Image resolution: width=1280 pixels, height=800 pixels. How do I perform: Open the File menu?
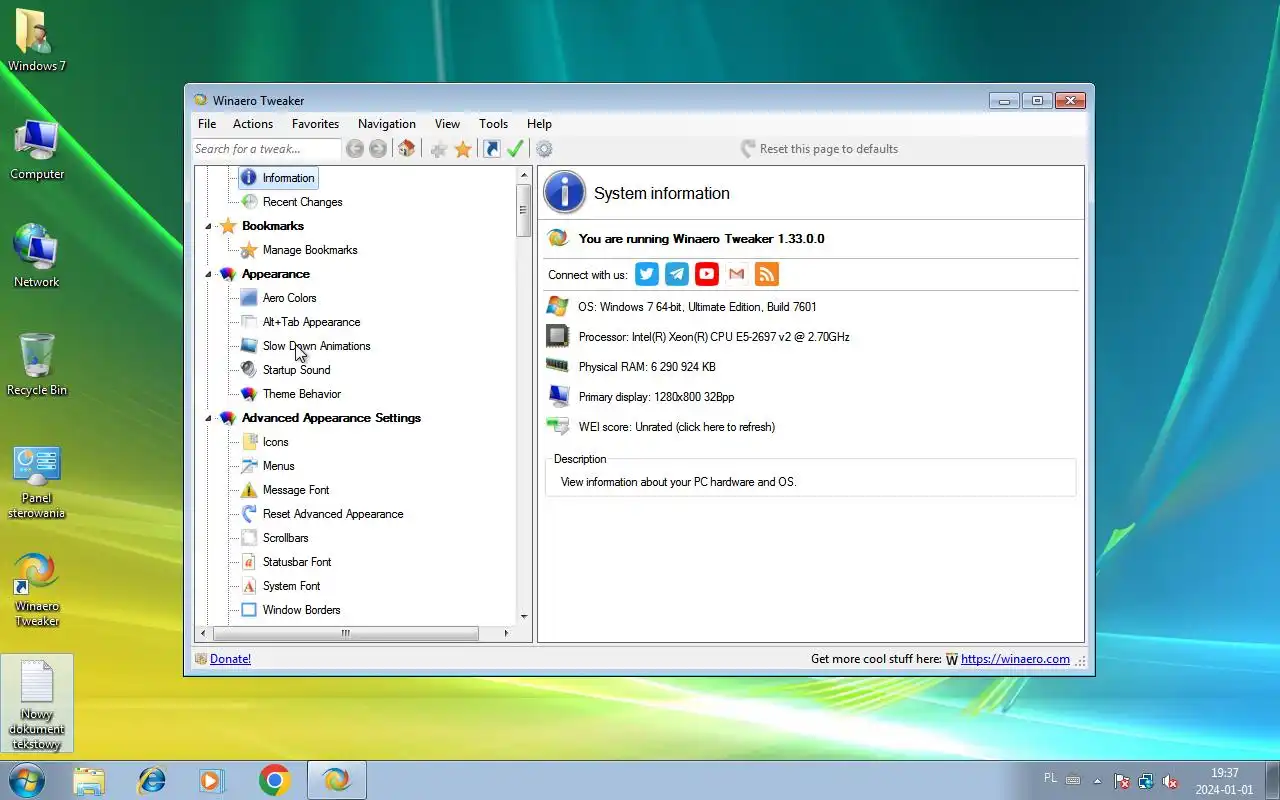pyautogui.click(x=207, y=124)
